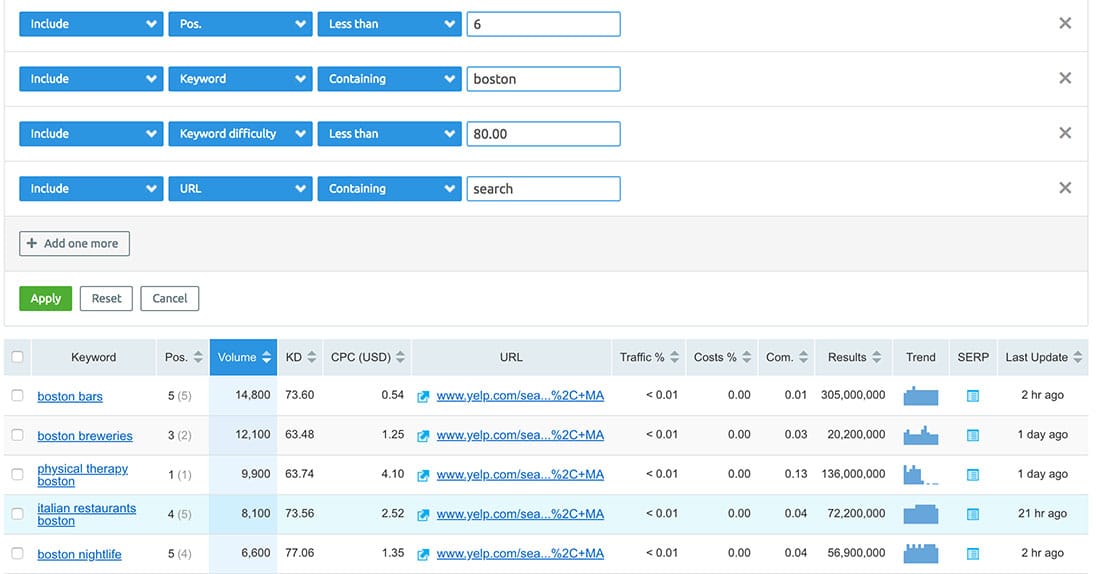This screenshot has height=574, width=1100.
Task: Click trend chart for boston nightlife
Action: [920, 553]
